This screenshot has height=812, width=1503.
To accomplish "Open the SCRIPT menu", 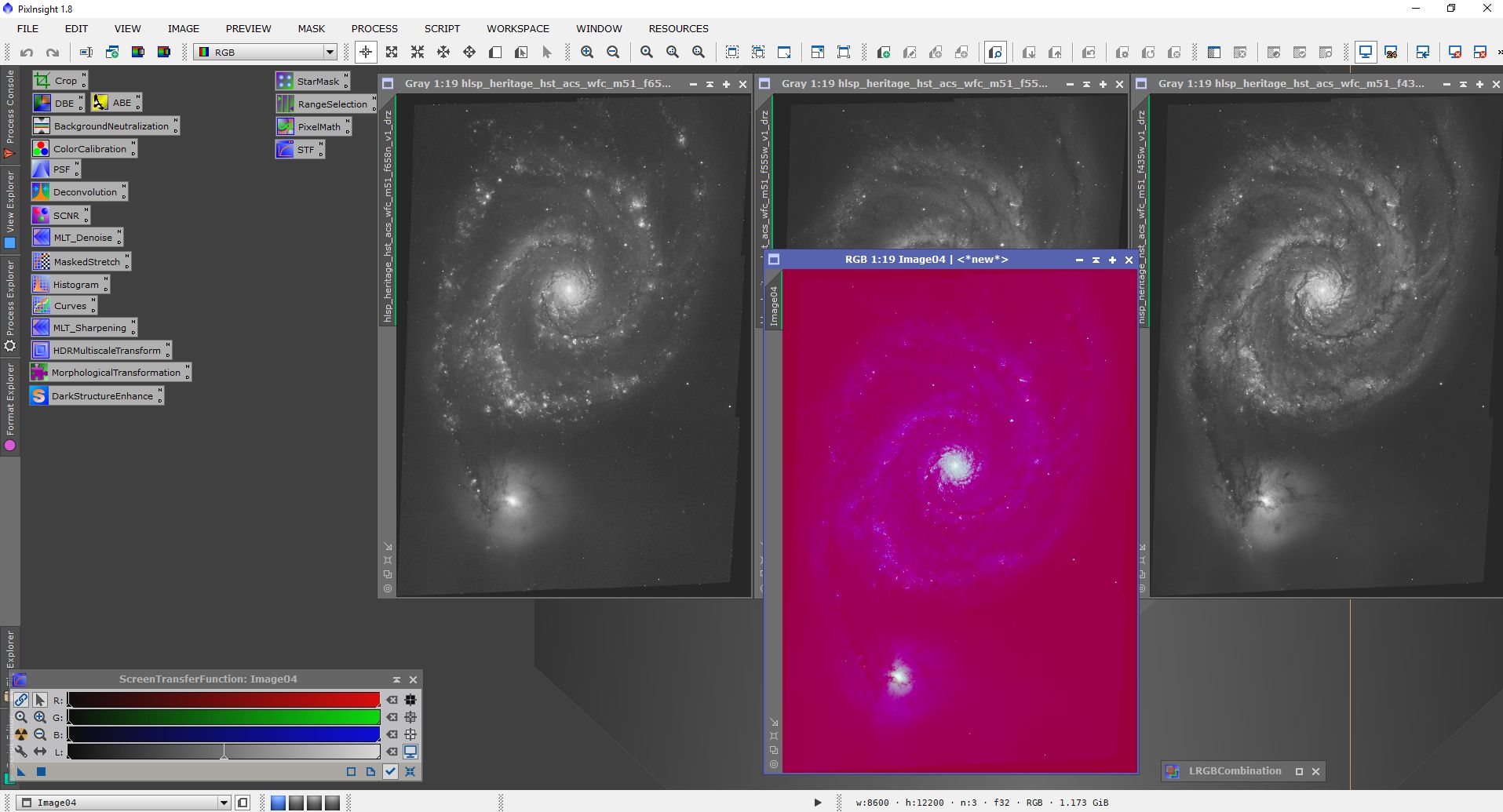I will click(442, 28).
